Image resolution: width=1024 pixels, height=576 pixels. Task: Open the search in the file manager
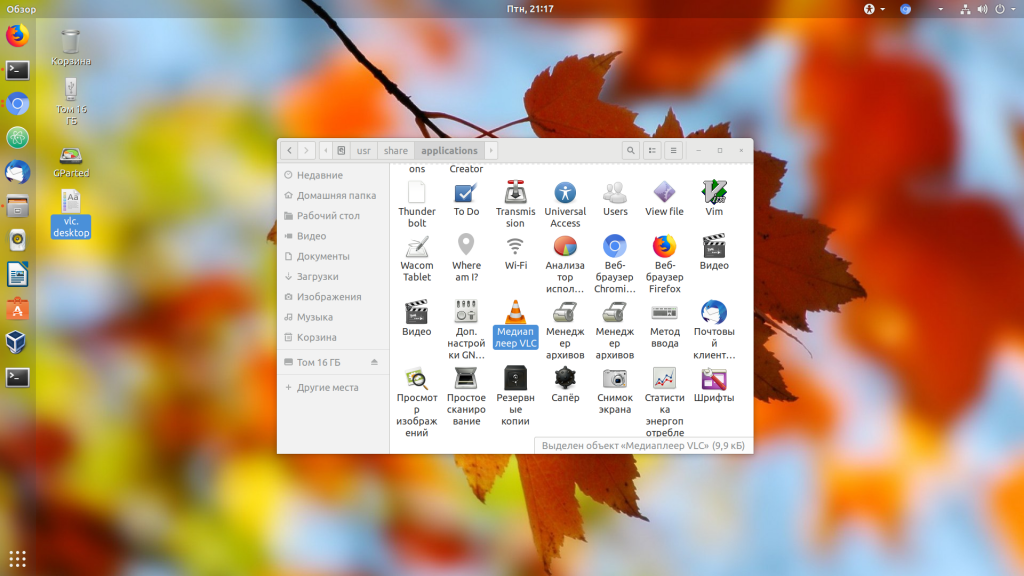[631, 151]
